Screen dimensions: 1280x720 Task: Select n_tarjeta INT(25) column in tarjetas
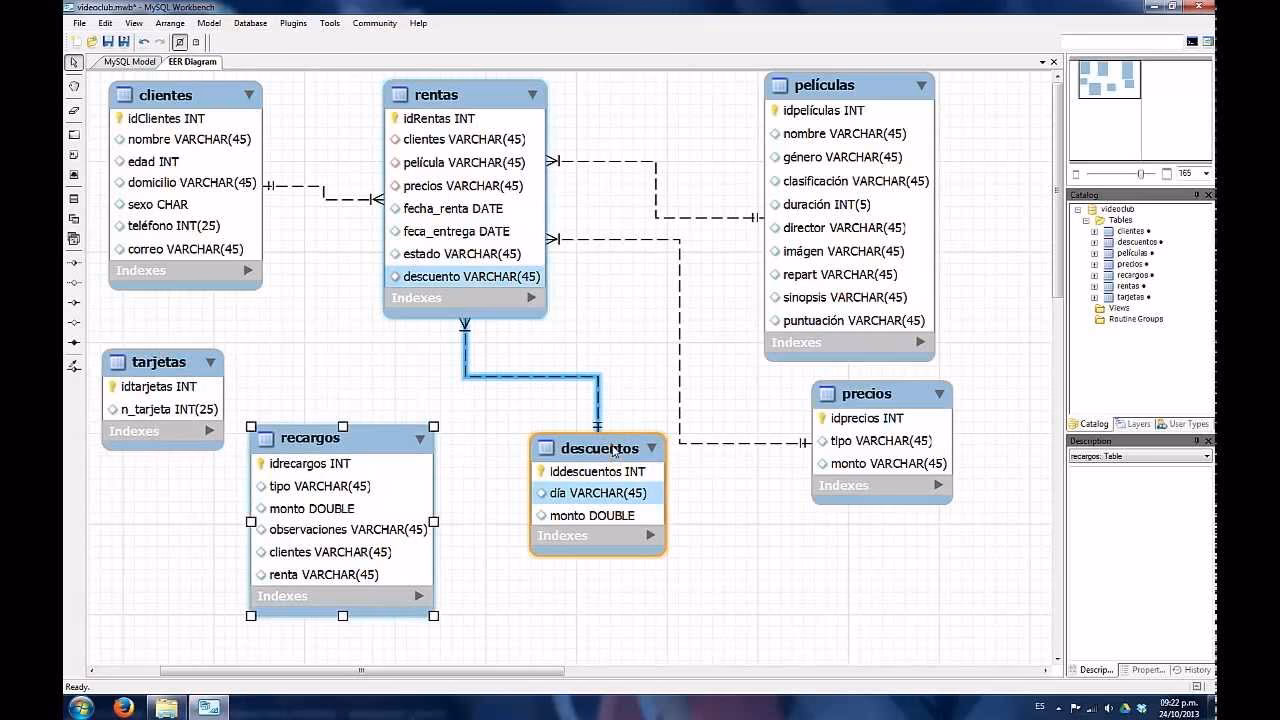point(162,409)
